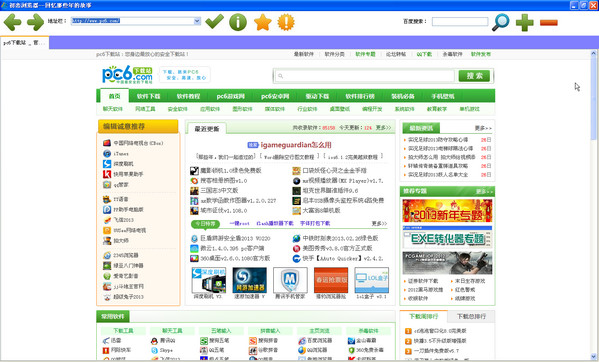Open the 网游加速器 thumbnail
The height and width of the screenshot is (362, 599).
point(249,280)
